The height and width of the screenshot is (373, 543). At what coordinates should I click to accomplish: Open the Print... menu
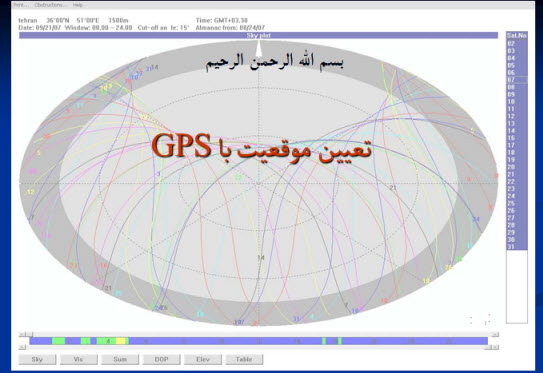20,5
